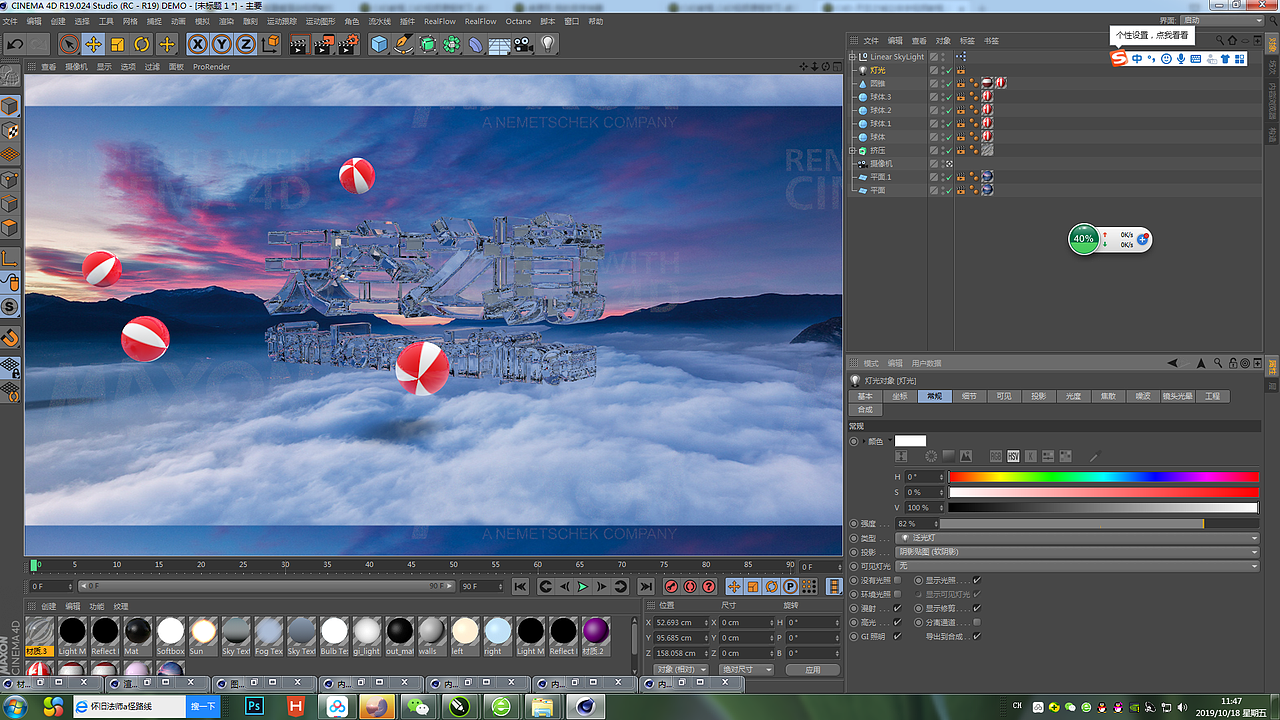1280x720 pixels.
Task: Select the 灯光 object in the object tree
Action: point(878,71)
